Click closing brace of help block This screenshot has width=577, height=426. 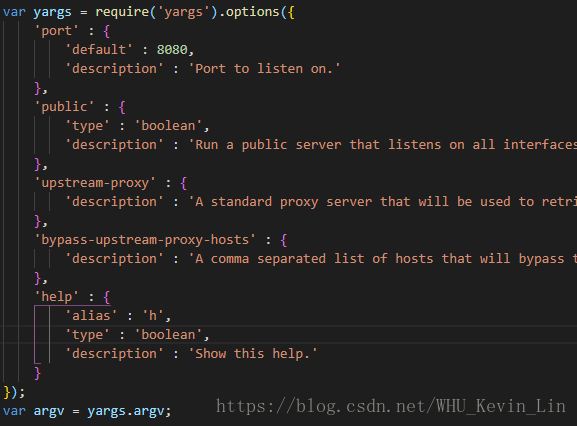click(x=37, y=373)
